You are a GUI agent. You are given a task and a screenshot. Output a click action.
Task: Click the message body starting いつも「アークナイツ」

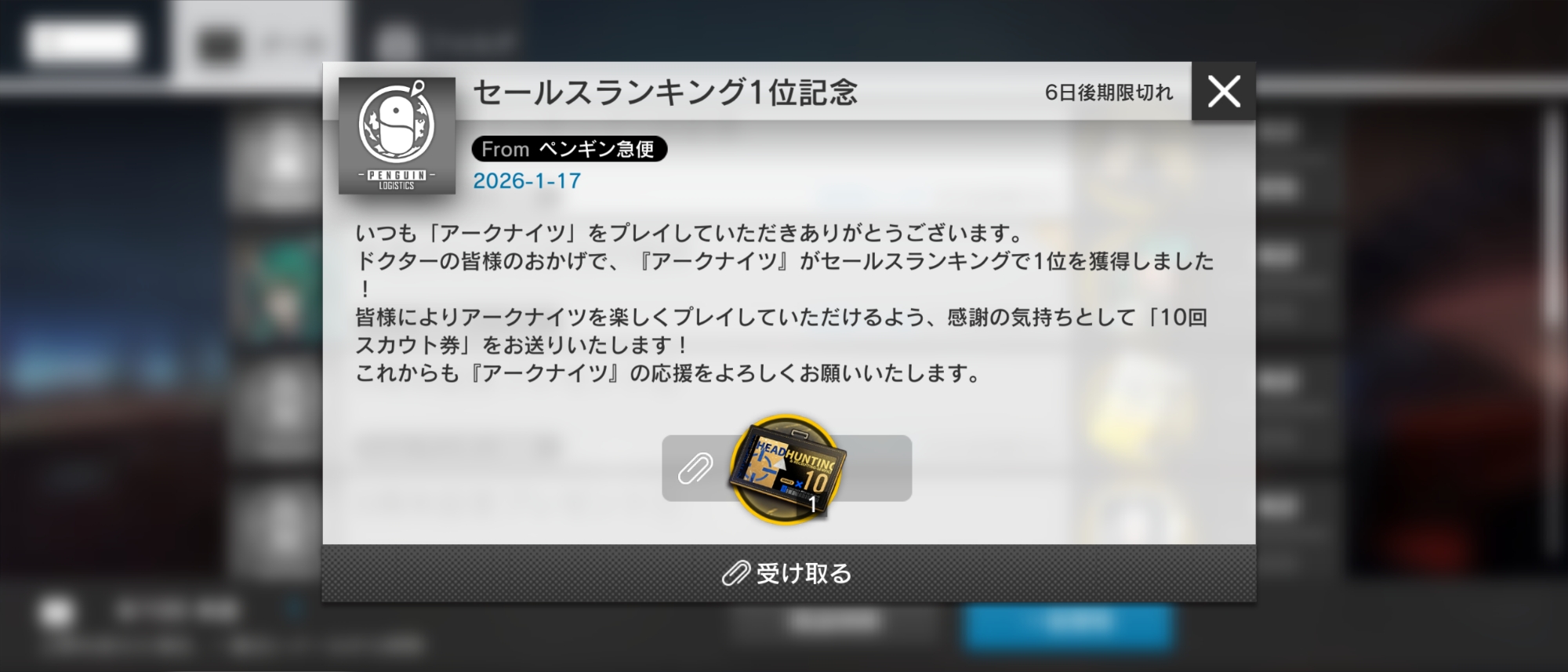click(784, 303)
